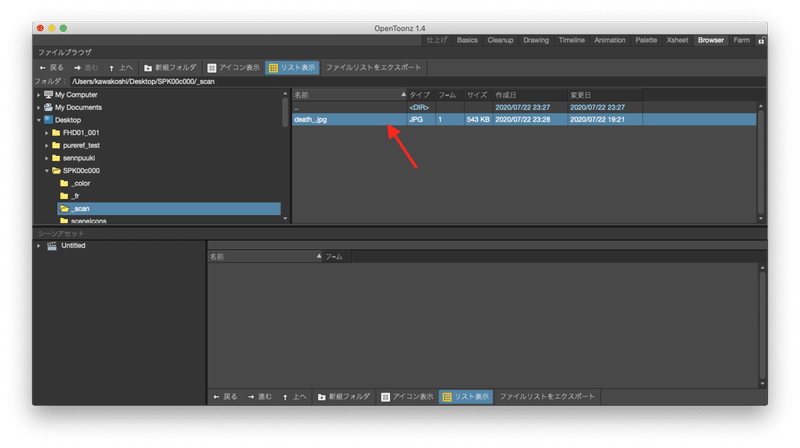Go up with bottom 上へ button
800x448 pixels.
(x=294, y=396)
